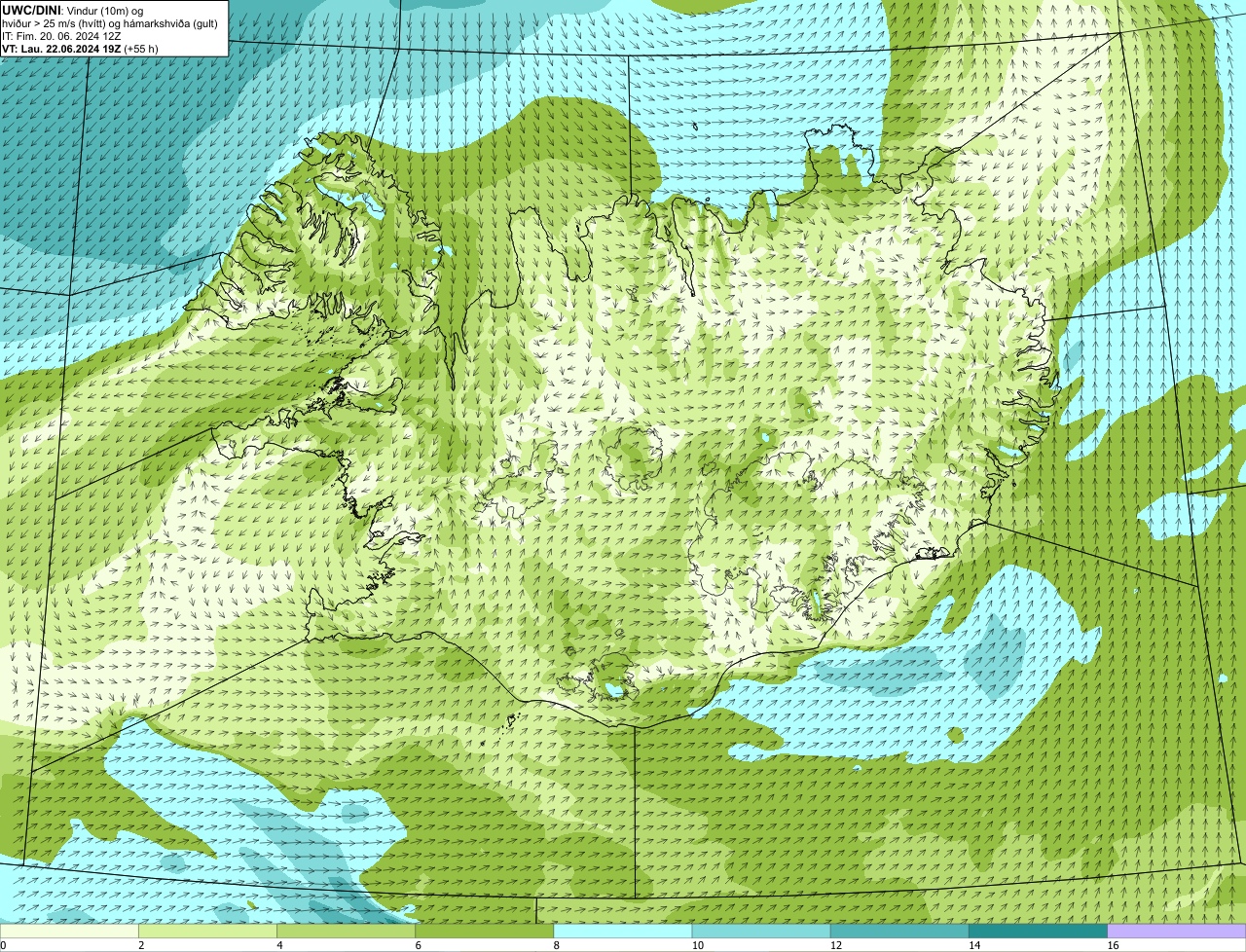Click the legend scale label "10"
Viewport: 1246px width, 952px height.
tap(697, 945)
